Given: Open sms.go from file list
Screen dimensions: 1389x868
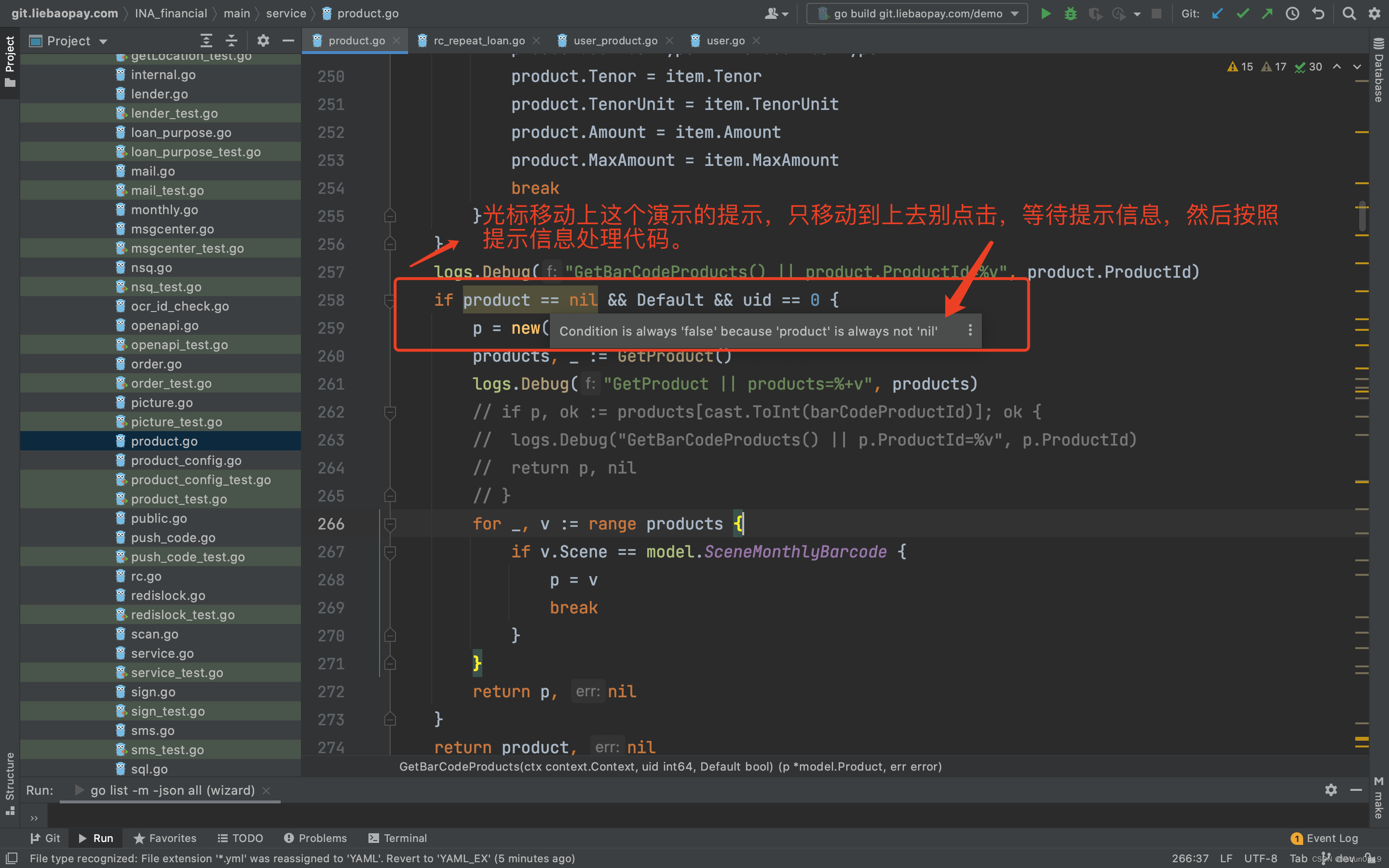Looking at the screenshot, I should click(x=161, y=730).
